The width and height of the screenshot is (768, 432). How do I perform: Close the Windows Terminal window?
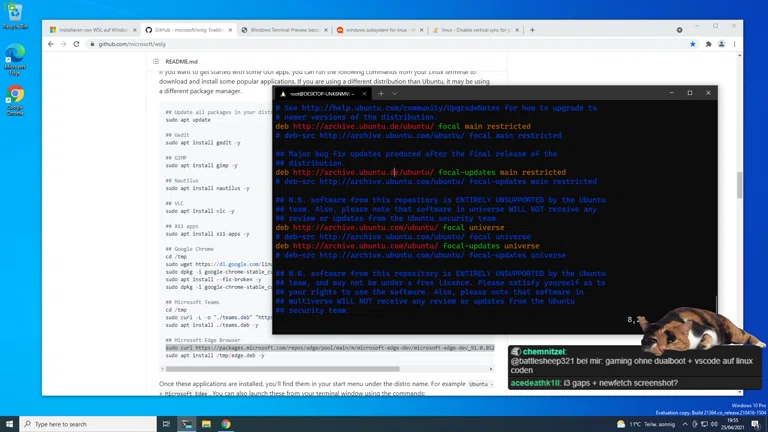(708, 93)
